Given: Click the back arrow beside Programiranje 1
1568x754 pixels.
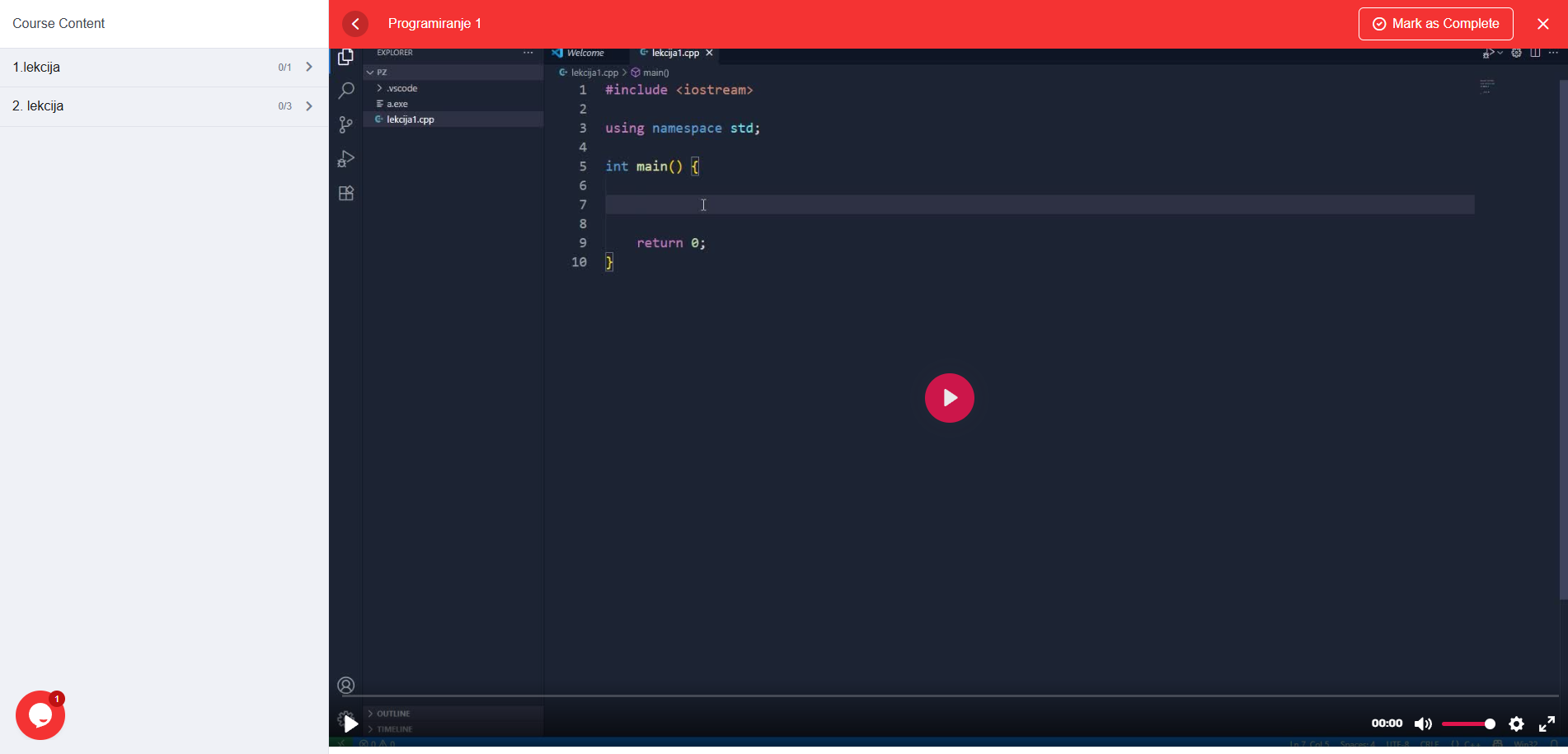Looking at the screenshot, I should (355, 24).
